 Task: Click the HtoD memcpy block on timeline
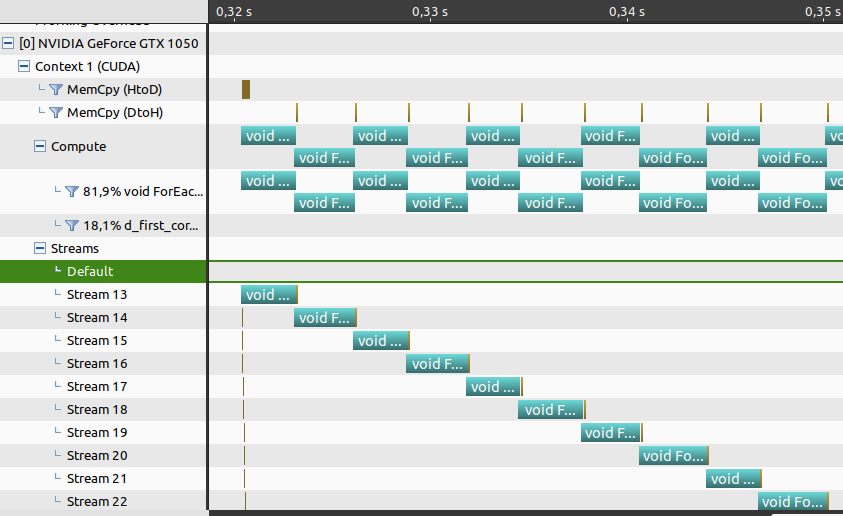(x=246, y=89)
